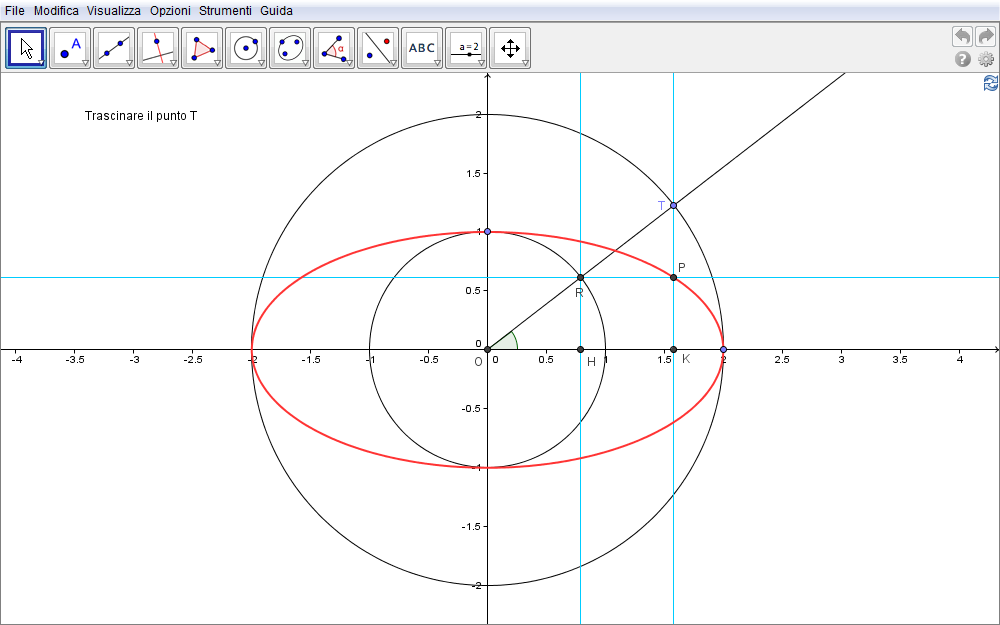Screen dimensions: 1000x625
Task: Open settings via the gear icon
Action: click(x=986, y=60)
